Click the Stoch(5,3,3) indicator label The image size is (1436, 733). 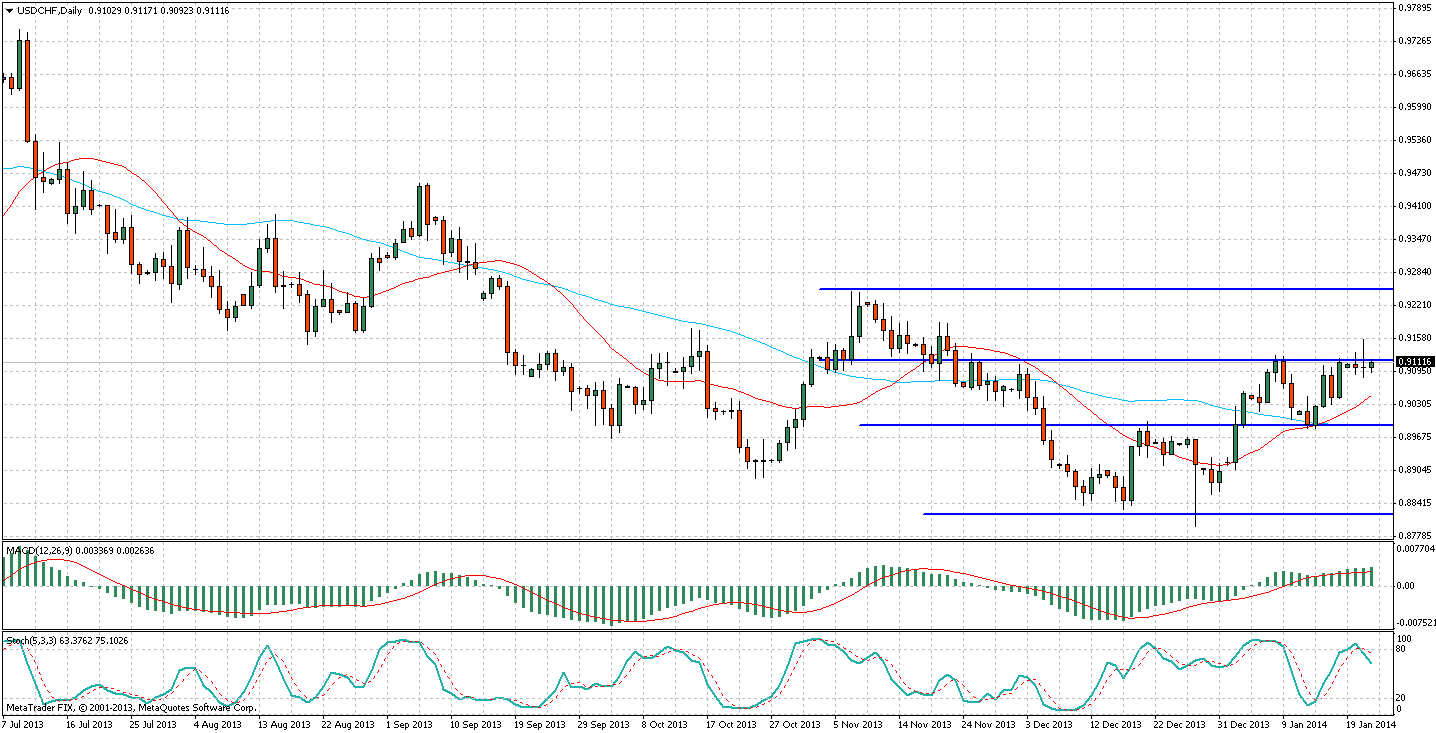[x=27, y=639]
